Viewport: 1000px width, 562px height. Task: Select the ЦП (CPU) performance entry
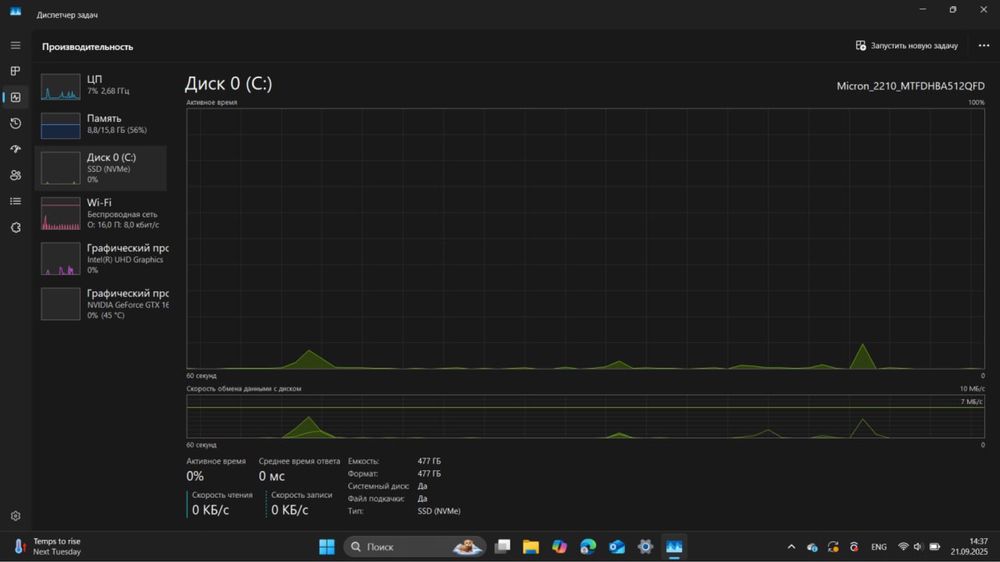tap(101, 85)
